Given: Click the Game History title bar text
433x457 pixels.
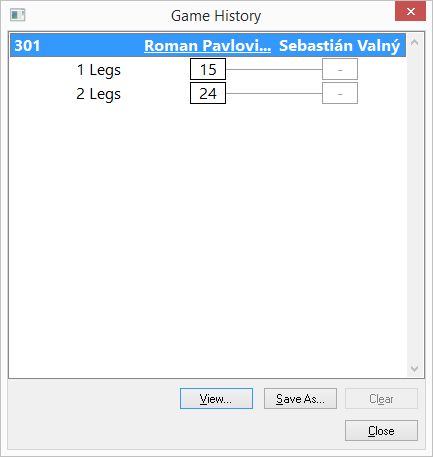Looking at the screenshot, I should (x=216, y=16).
